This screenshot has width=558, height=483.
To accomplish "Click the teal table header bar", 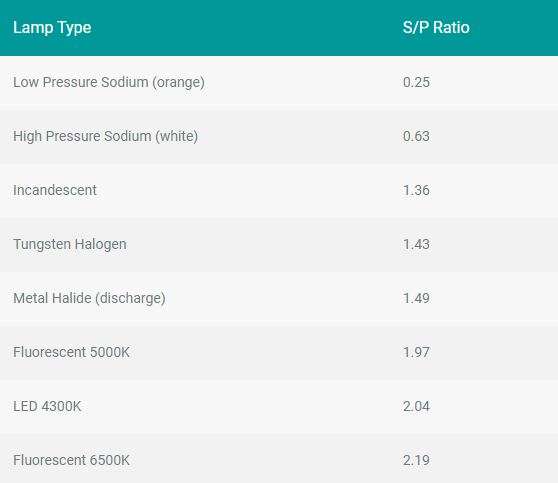I will coord(279,28).
